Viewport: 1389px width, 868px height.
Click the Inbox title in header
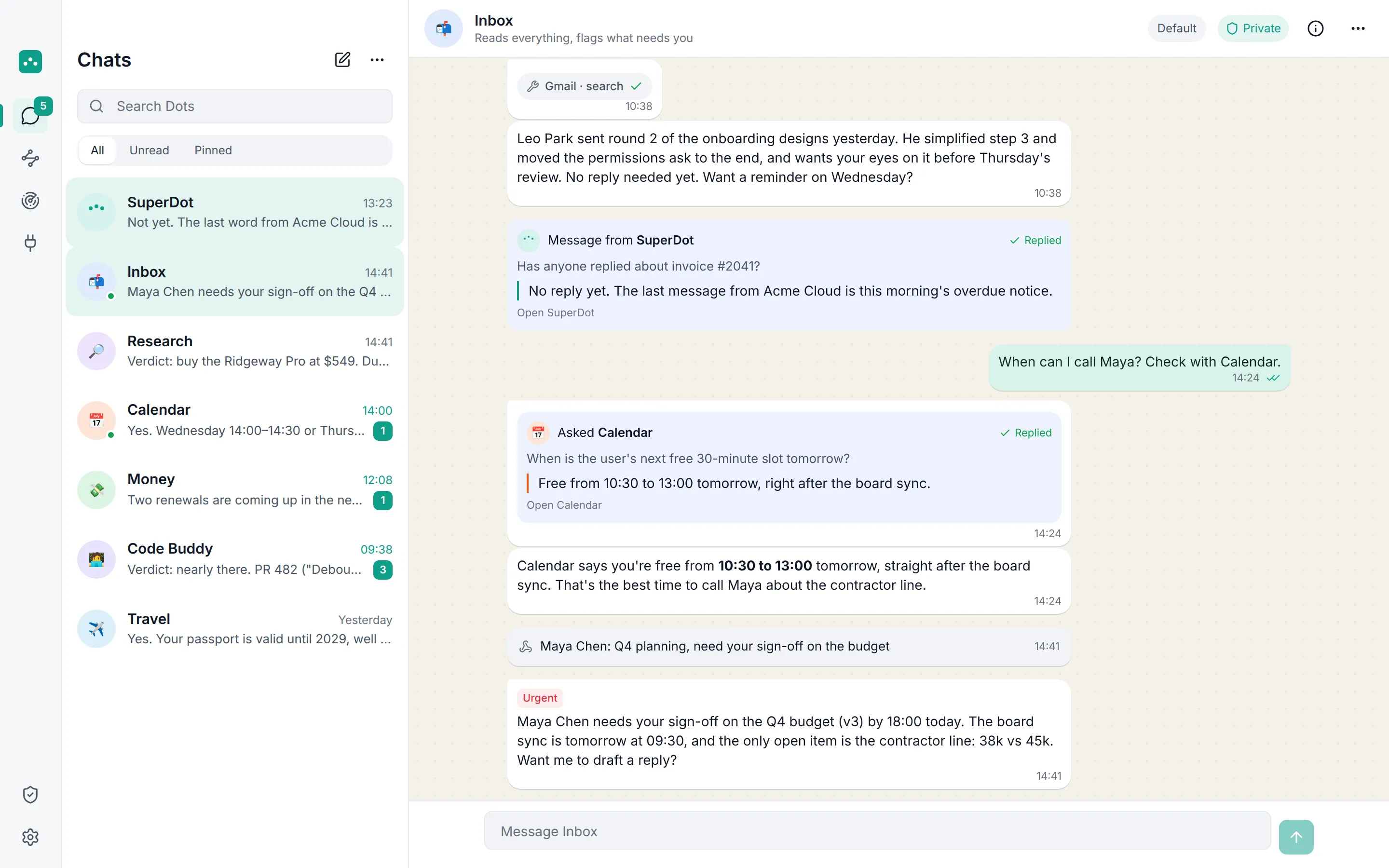tap(493, 21)
